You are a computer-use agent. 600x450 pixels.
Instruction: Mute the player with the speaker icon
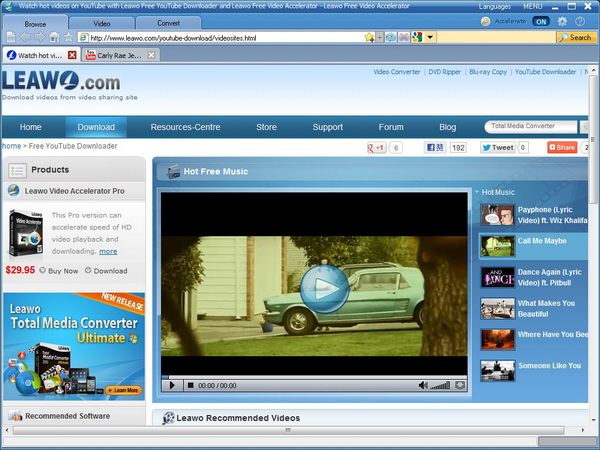[422, 385]
